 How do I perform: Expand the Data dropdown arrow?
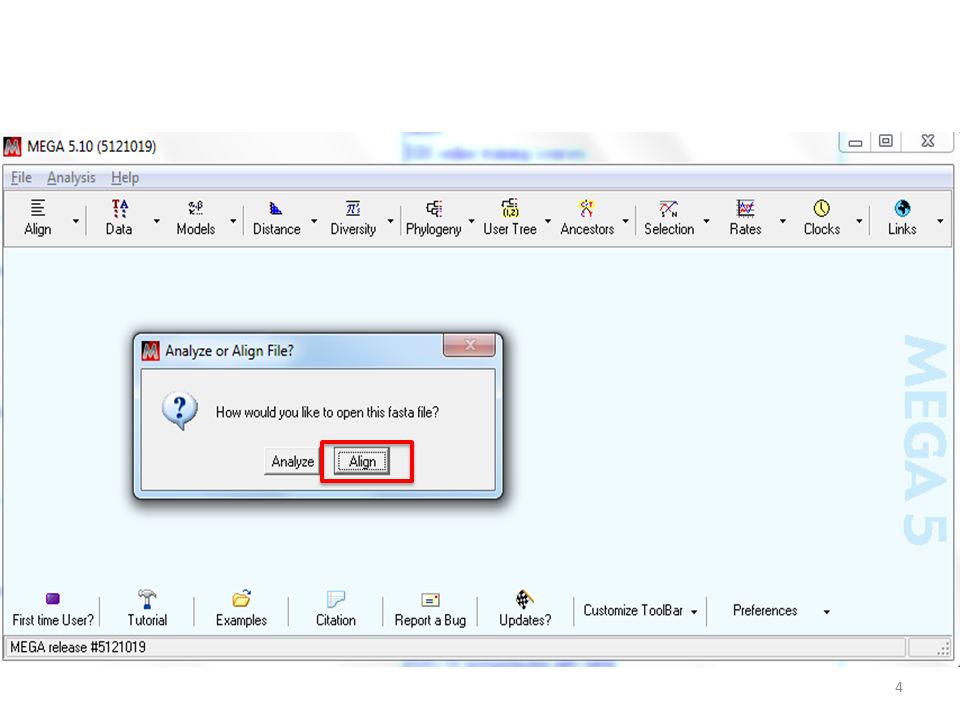(x=157, y=221)
